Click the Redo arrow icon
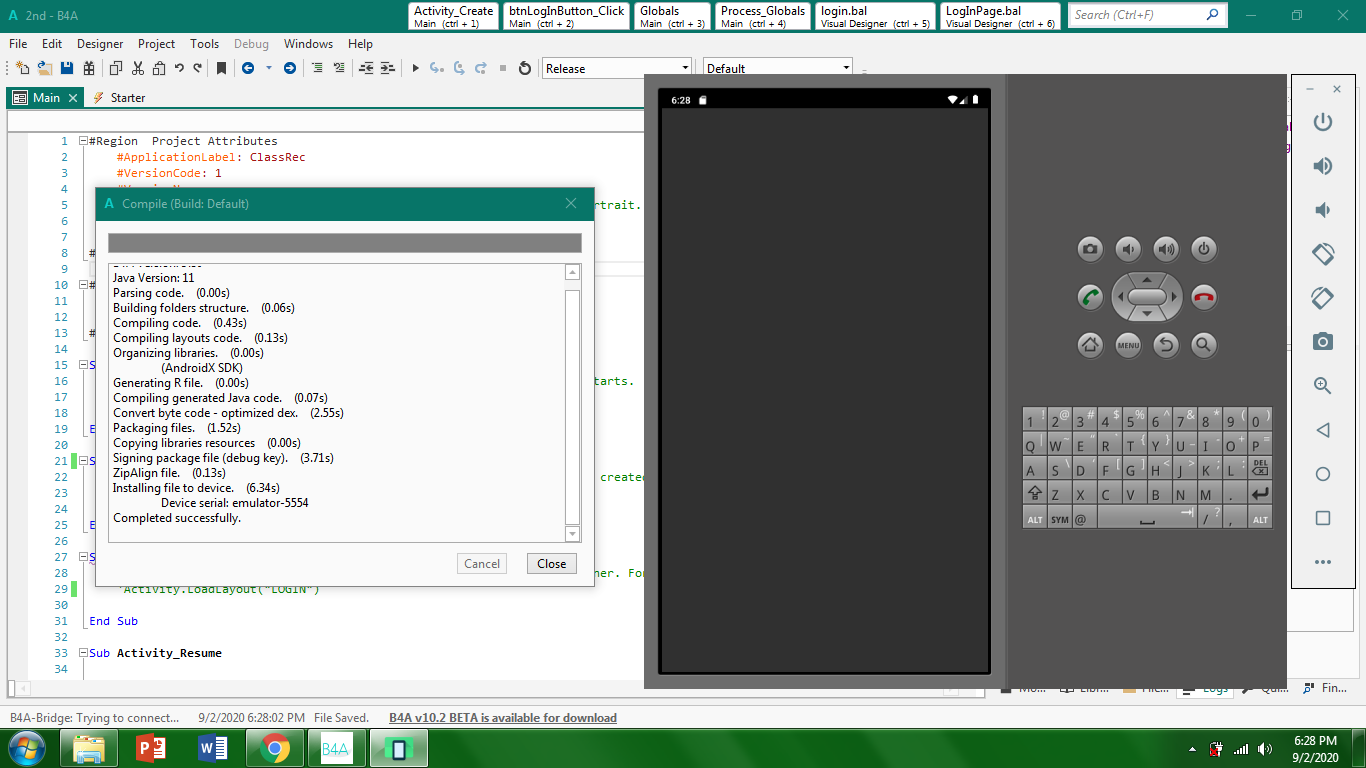The image size is (1366, 768). (x=197, y=68)
